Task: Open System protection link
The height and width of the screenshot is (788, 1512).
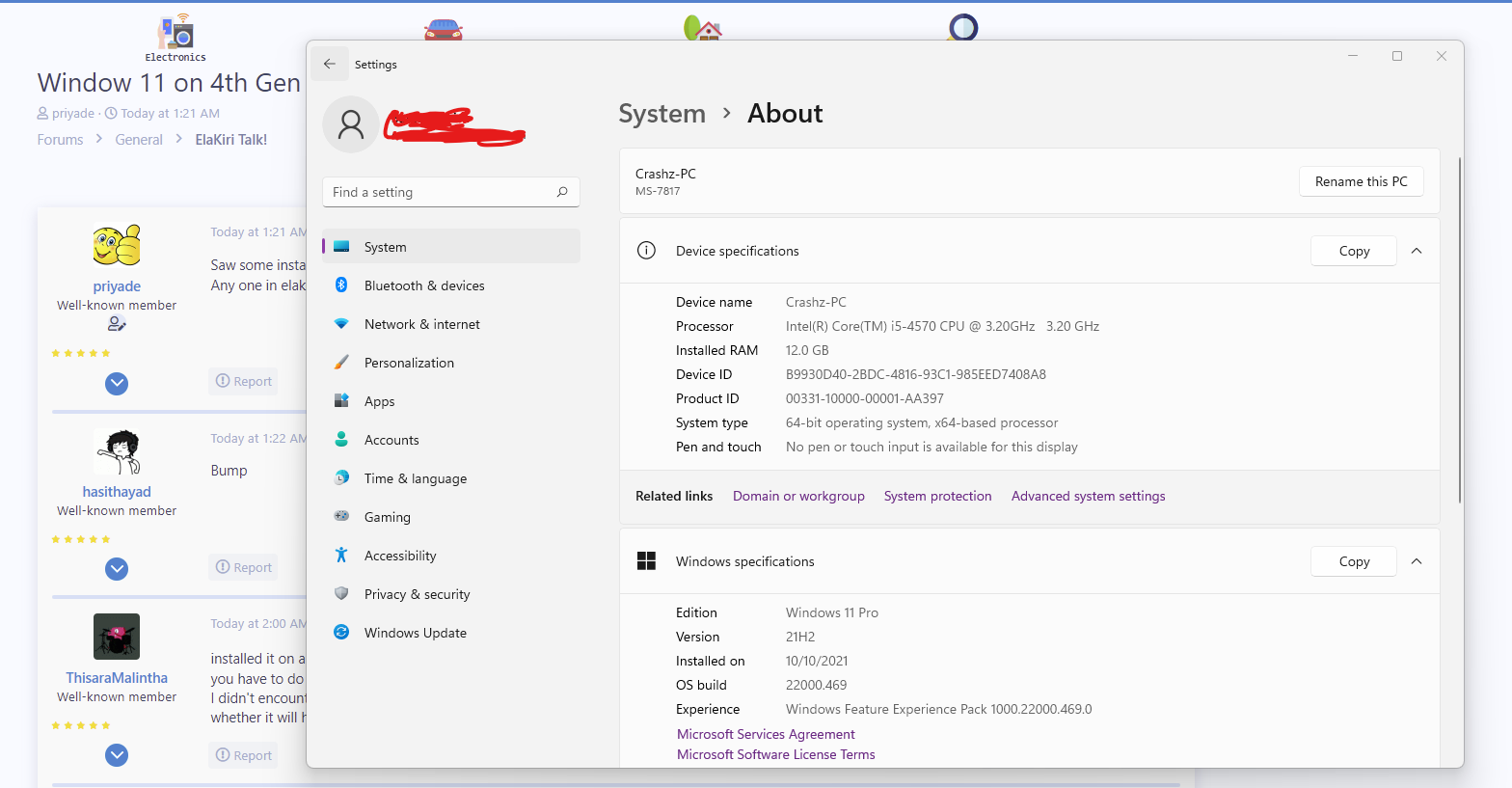Action: 937,496
